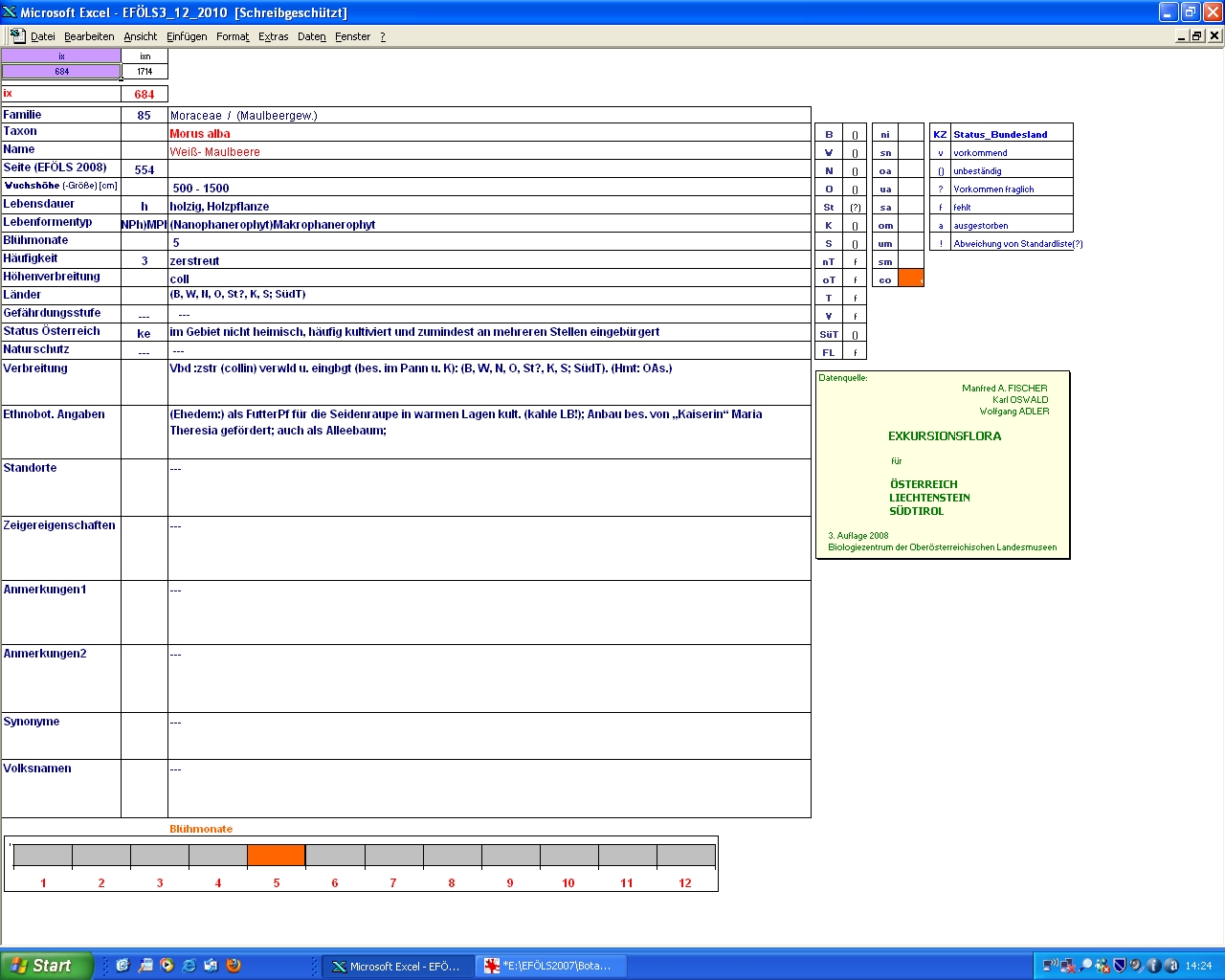The image size is (1225, 980).
Task: Click the 'zerstreut' frequency cell
Action: pos(489,261)
